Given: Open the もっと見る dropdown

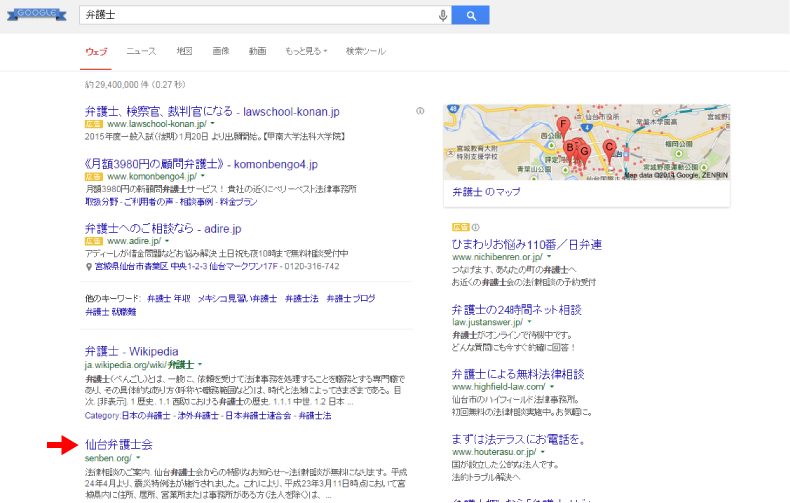Looking at the screenshot, I should (x=306, y=51).
